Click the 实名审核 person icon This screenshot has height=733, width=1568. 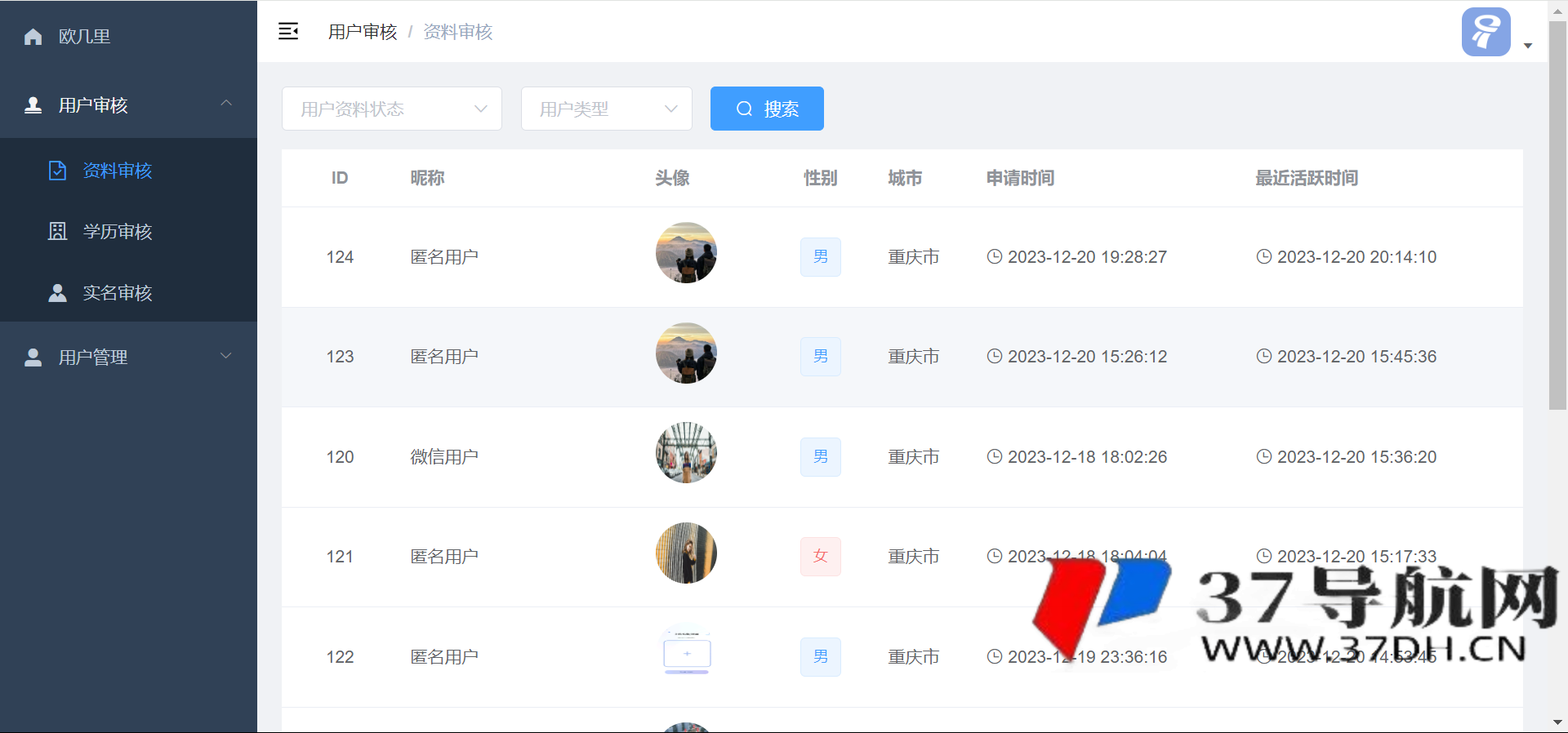click(57, 293)
